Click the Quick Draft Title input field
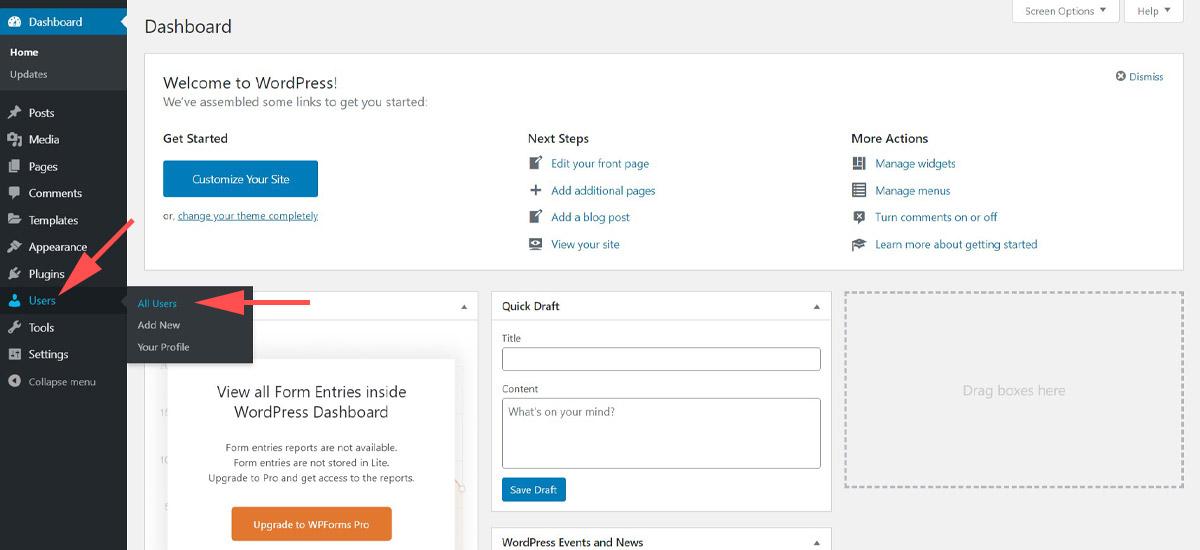1200x550 pixels. (661, 359)
